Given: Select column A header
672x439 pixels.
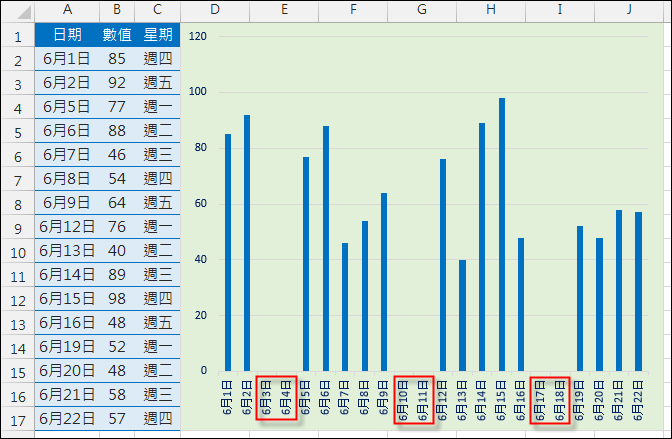Looking at the screenshot, I should tap(67, 10).
